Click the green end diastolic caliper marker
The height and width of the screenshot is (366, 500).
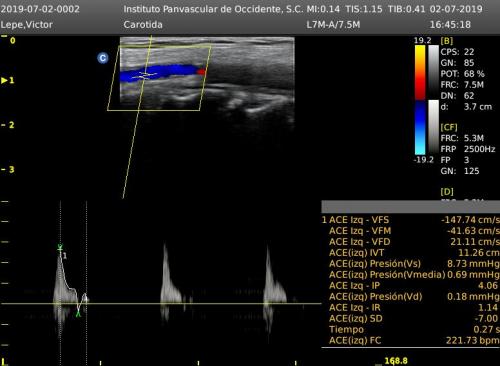tap(78, 314)
